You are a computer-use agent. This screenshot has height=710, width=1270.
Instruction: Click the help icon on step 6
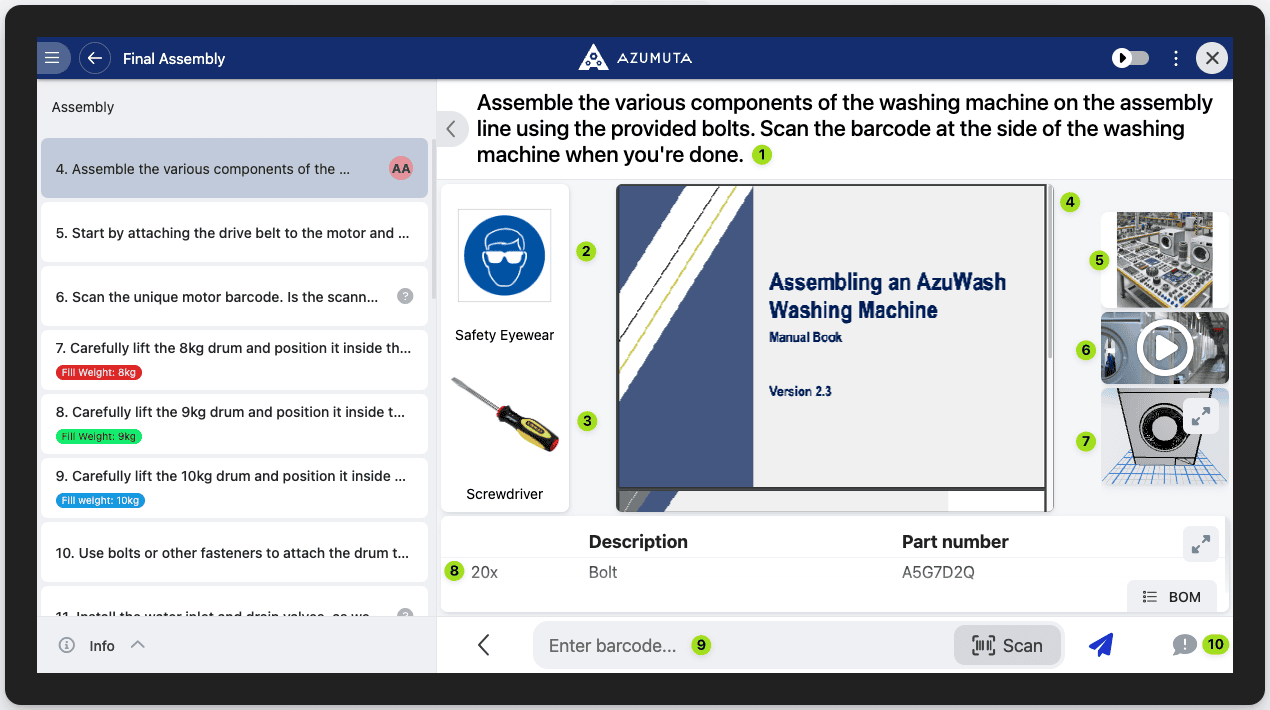(405, 296)
